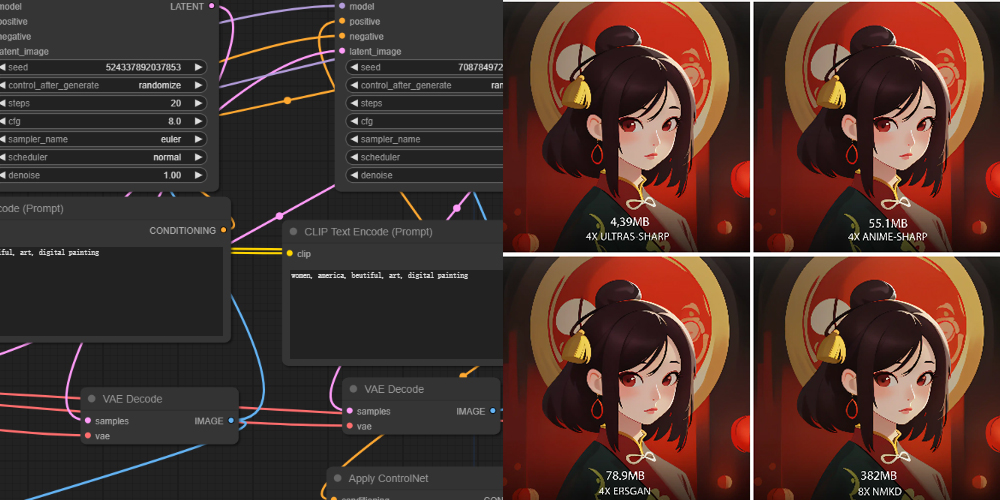Collapse the Apply ControlNet node via title dot

(338, 478)
